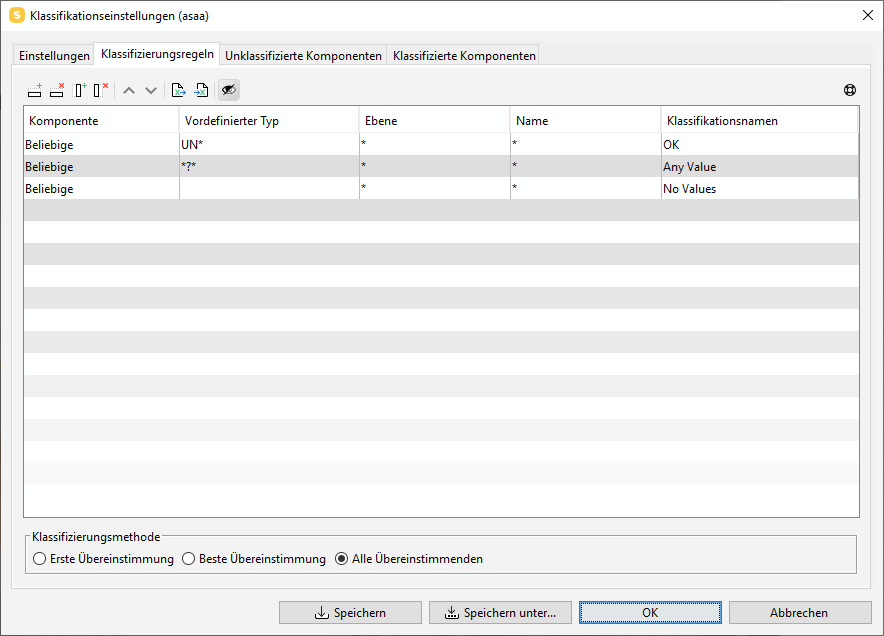Select the *?* predefined type cell
Screen dimensions: 884x636
coord(269,166)
